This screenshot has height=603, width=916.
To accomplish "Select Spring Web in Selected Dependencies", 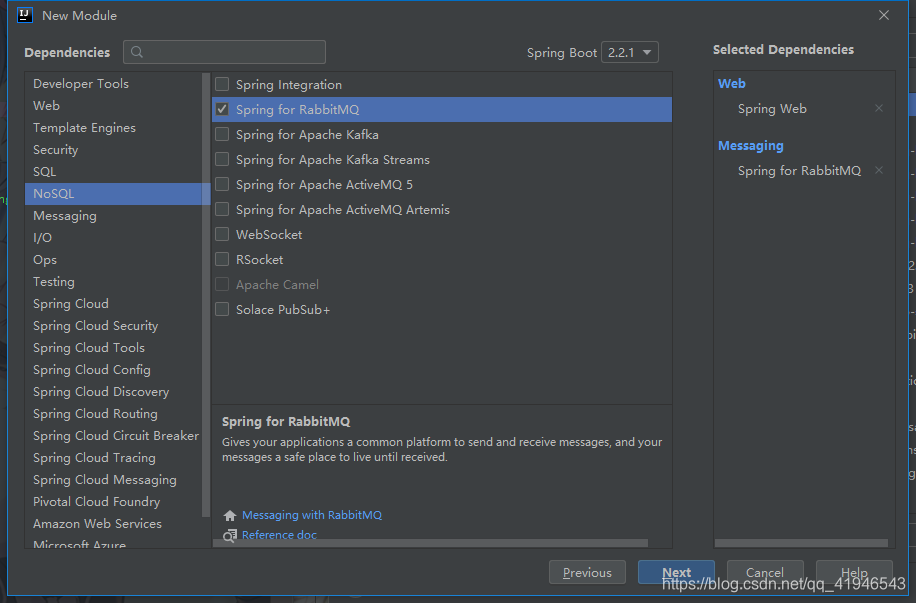I will (x=772, y=109).
